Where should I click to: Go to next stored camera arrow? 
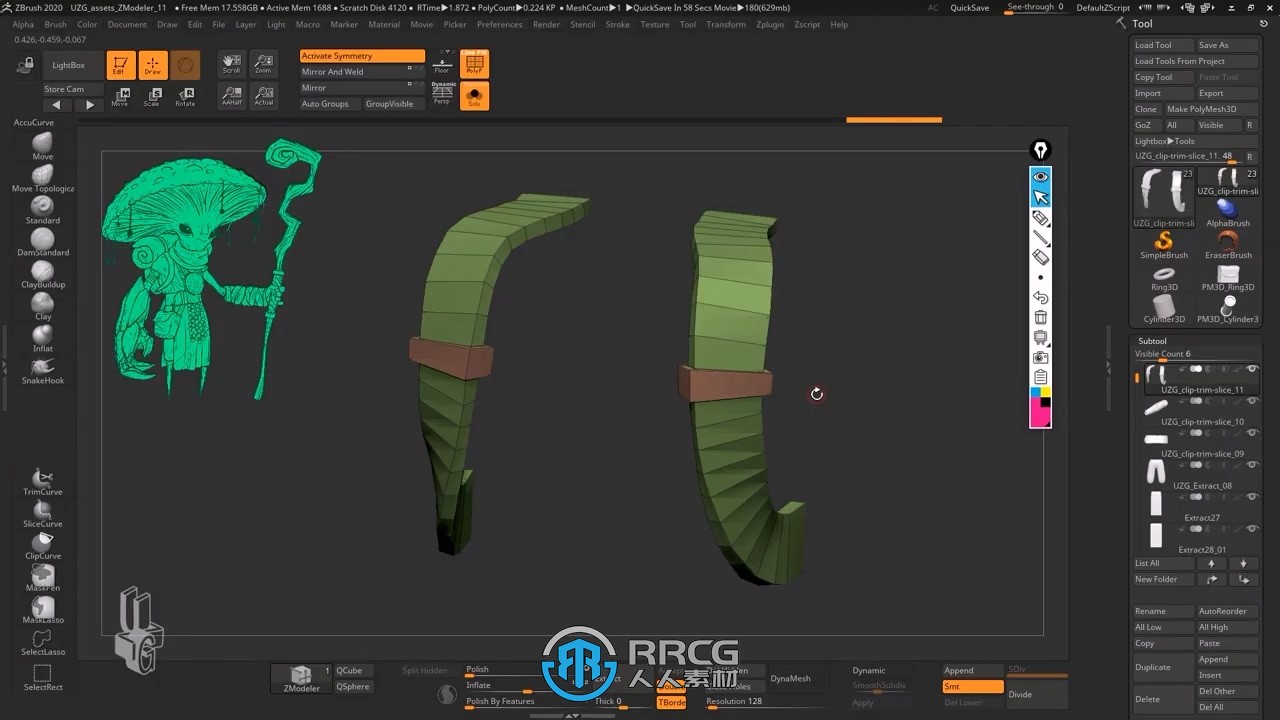[x=89, y=104]
